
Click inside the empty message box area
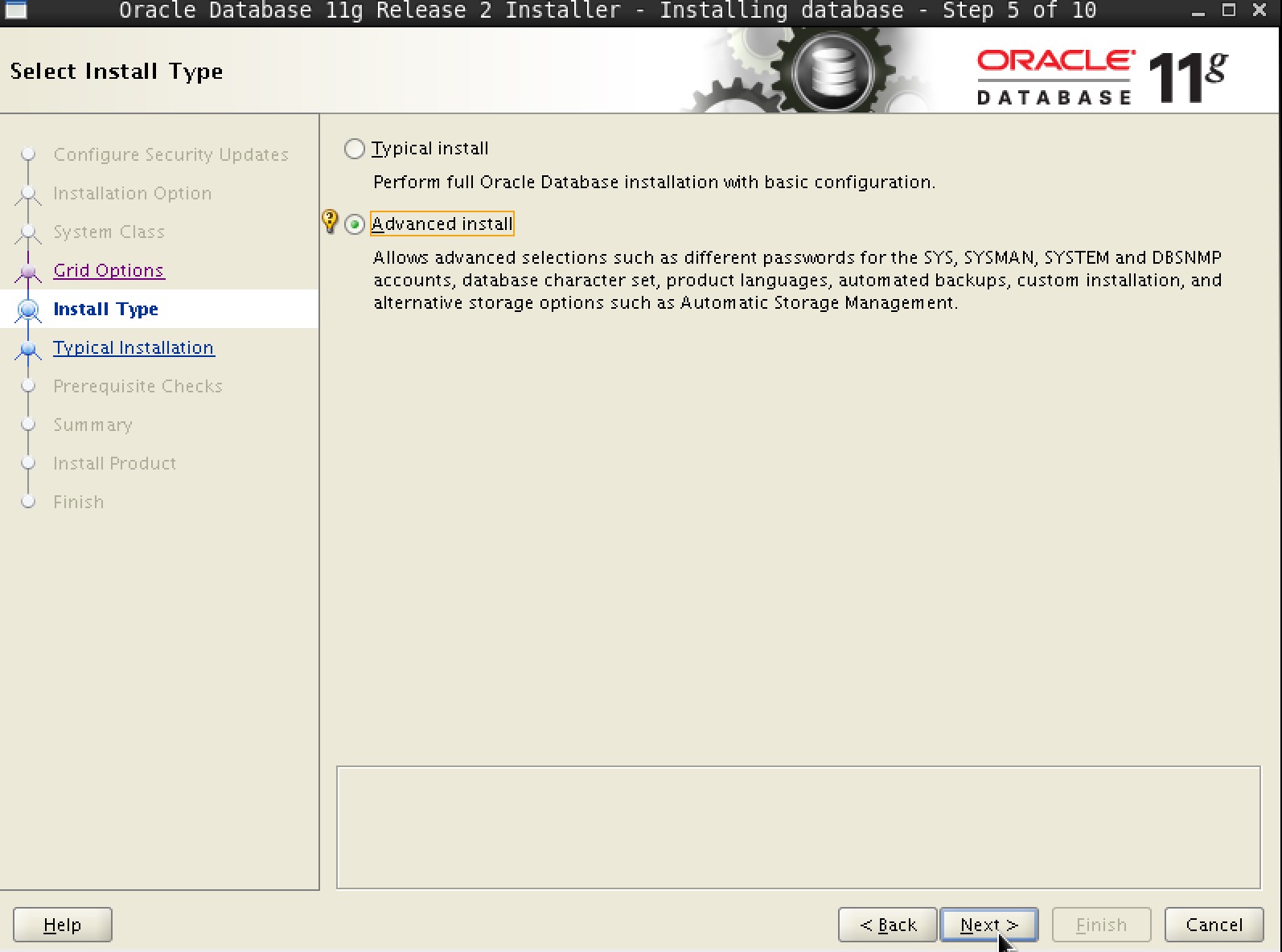pyautogui.click(x=798, y=827)
